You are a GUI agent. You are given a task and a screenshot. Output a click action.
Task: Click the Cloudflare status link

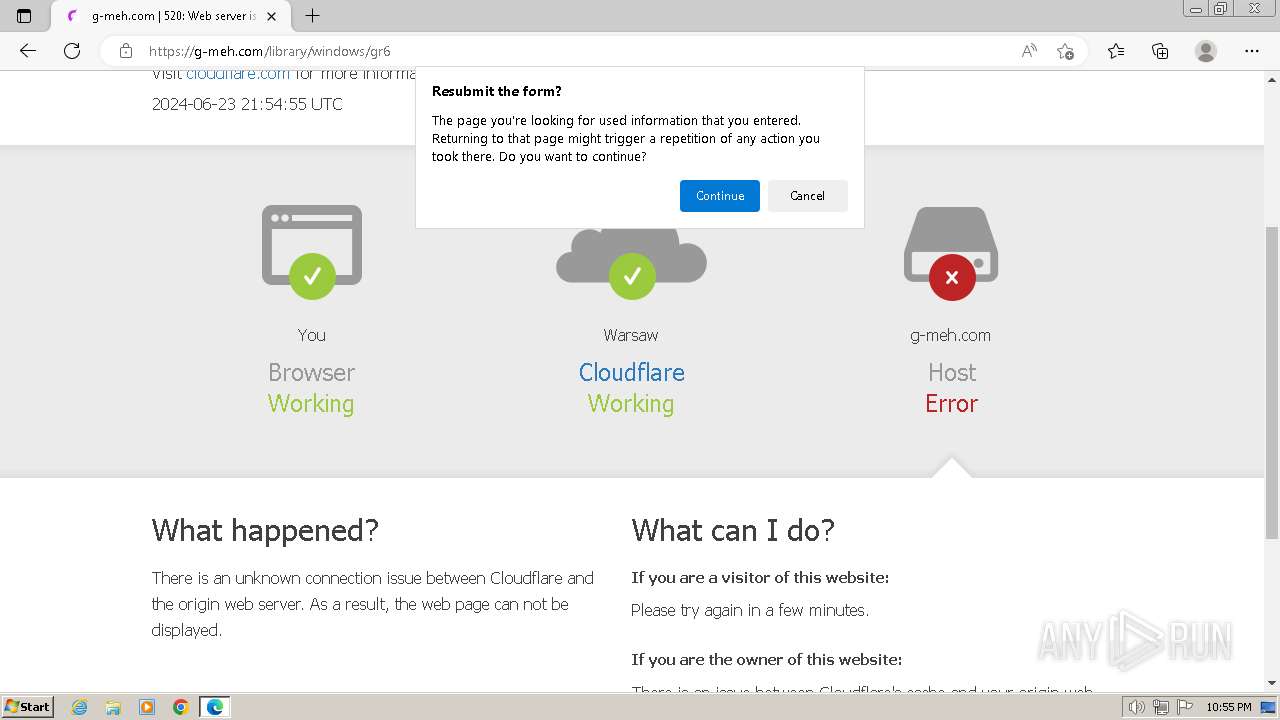(632, 372)
